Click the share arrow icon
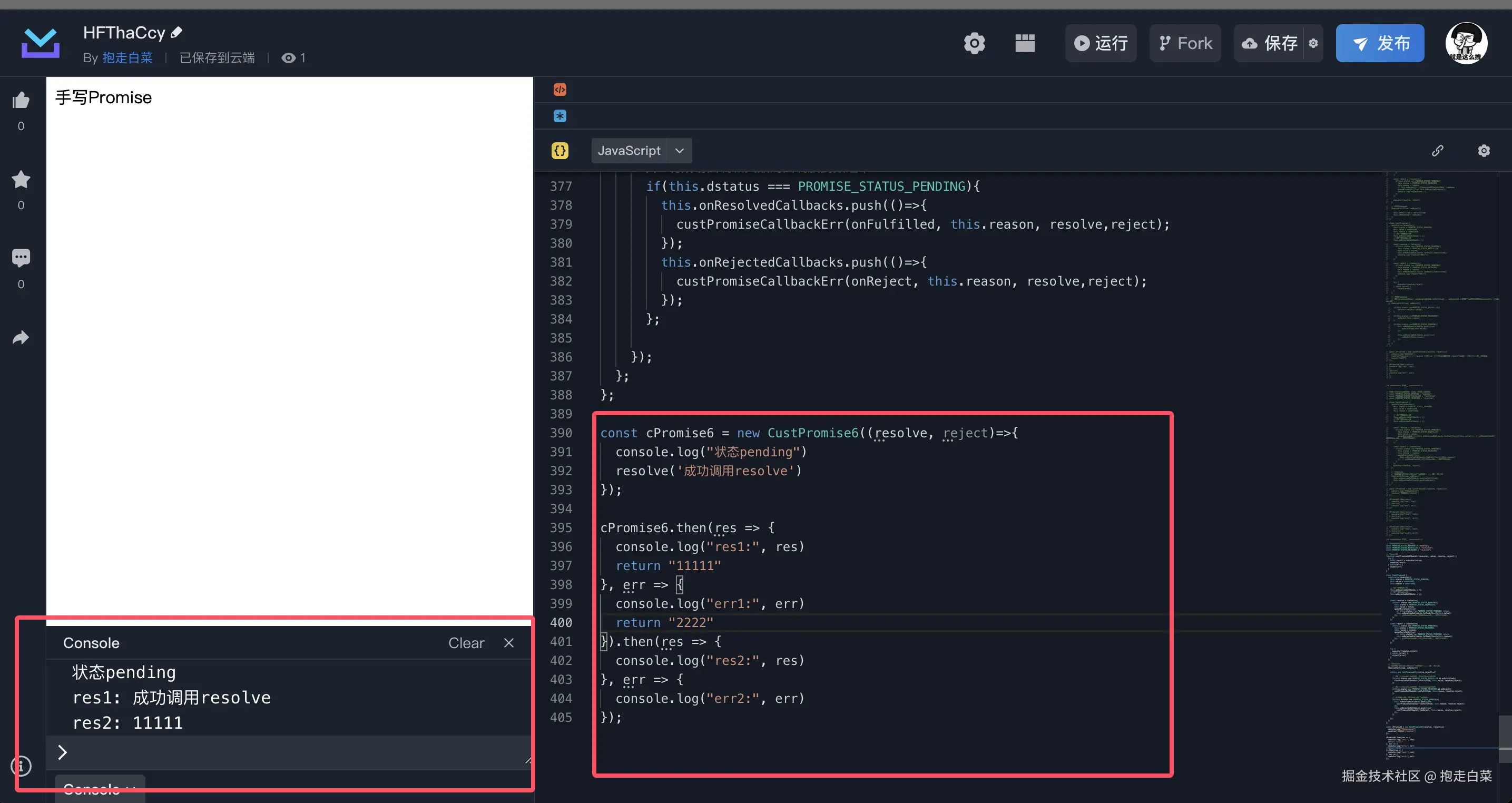This screenshot has width=1512, height=803. [21, 338]
